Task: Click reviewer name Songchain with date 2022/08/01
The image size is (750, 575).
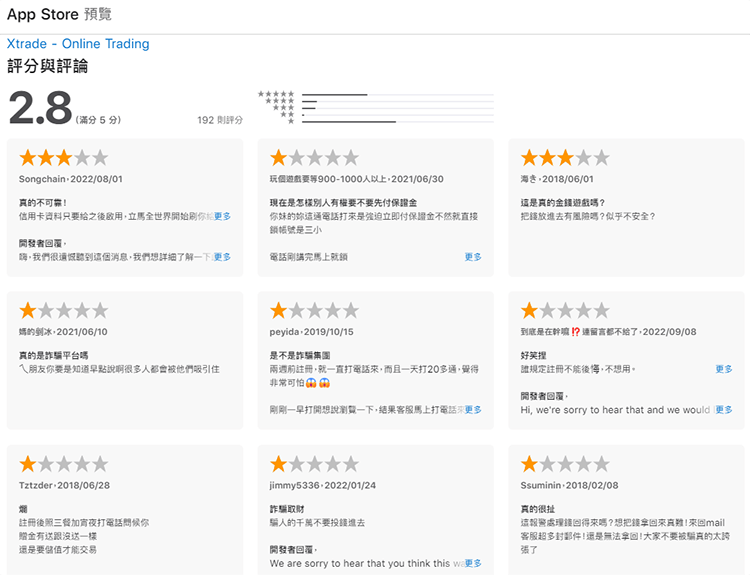Action: [71, 179]
